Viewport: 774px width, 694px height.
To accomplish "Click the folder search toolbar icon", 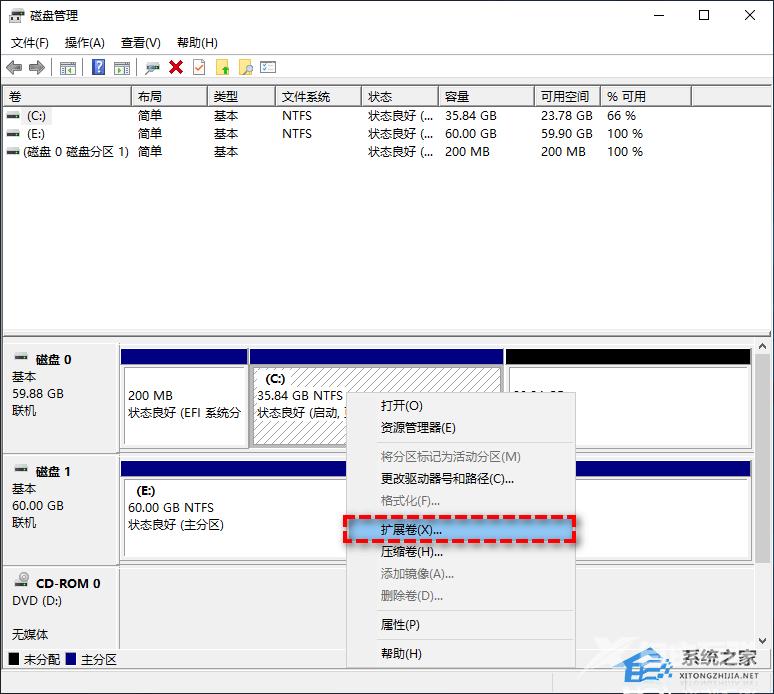I will click(x=246, y=67).
